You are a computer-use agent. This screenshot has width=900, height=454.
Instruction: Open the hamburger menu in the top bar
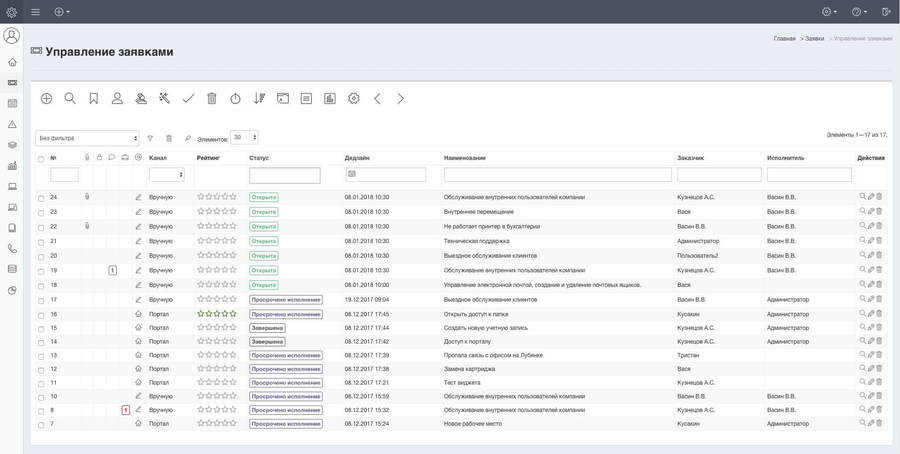pos(36,12)
